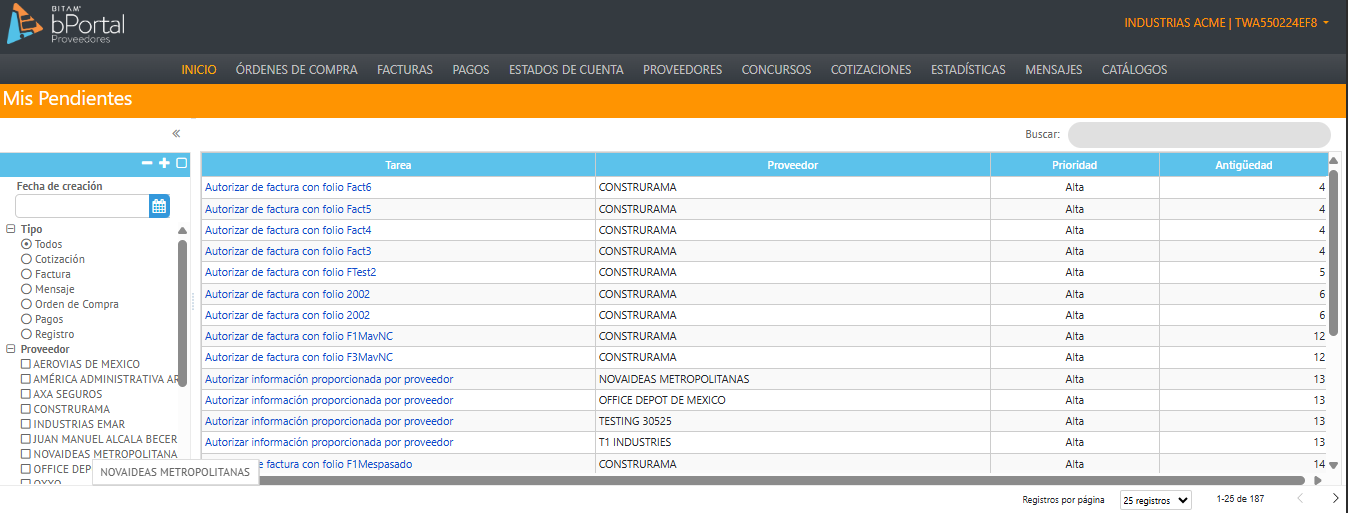Open the INICIO menu
The width and height of the screenshot is (1348, 513).
[x=199, y=70]
